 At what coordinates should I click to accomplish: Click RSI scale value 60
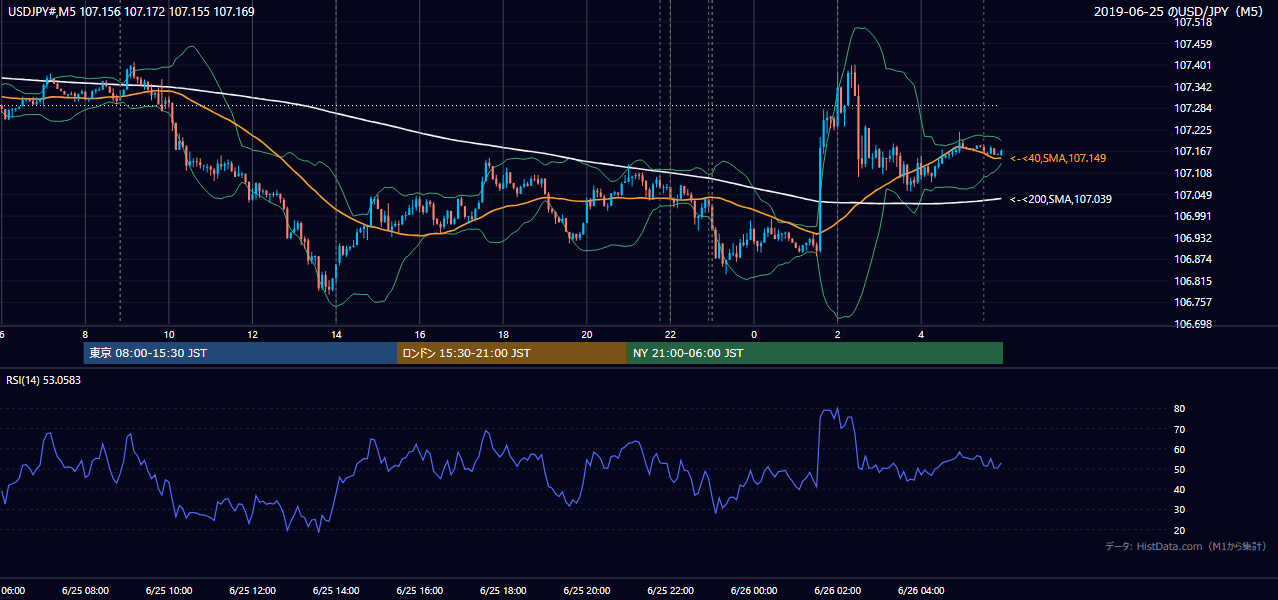[1179, 449]
